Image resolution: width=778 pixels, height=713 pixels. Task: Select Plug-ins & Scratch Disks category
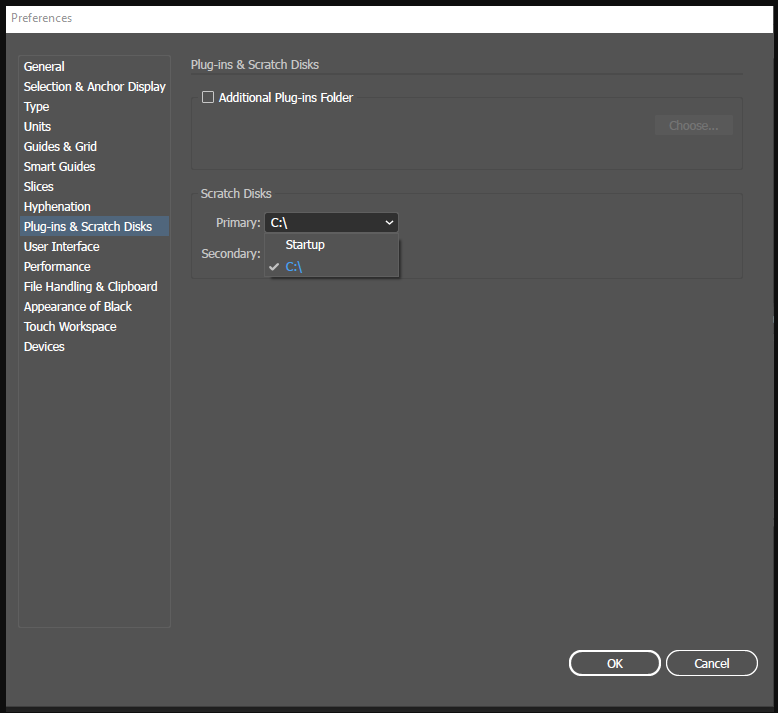(94, 226)
